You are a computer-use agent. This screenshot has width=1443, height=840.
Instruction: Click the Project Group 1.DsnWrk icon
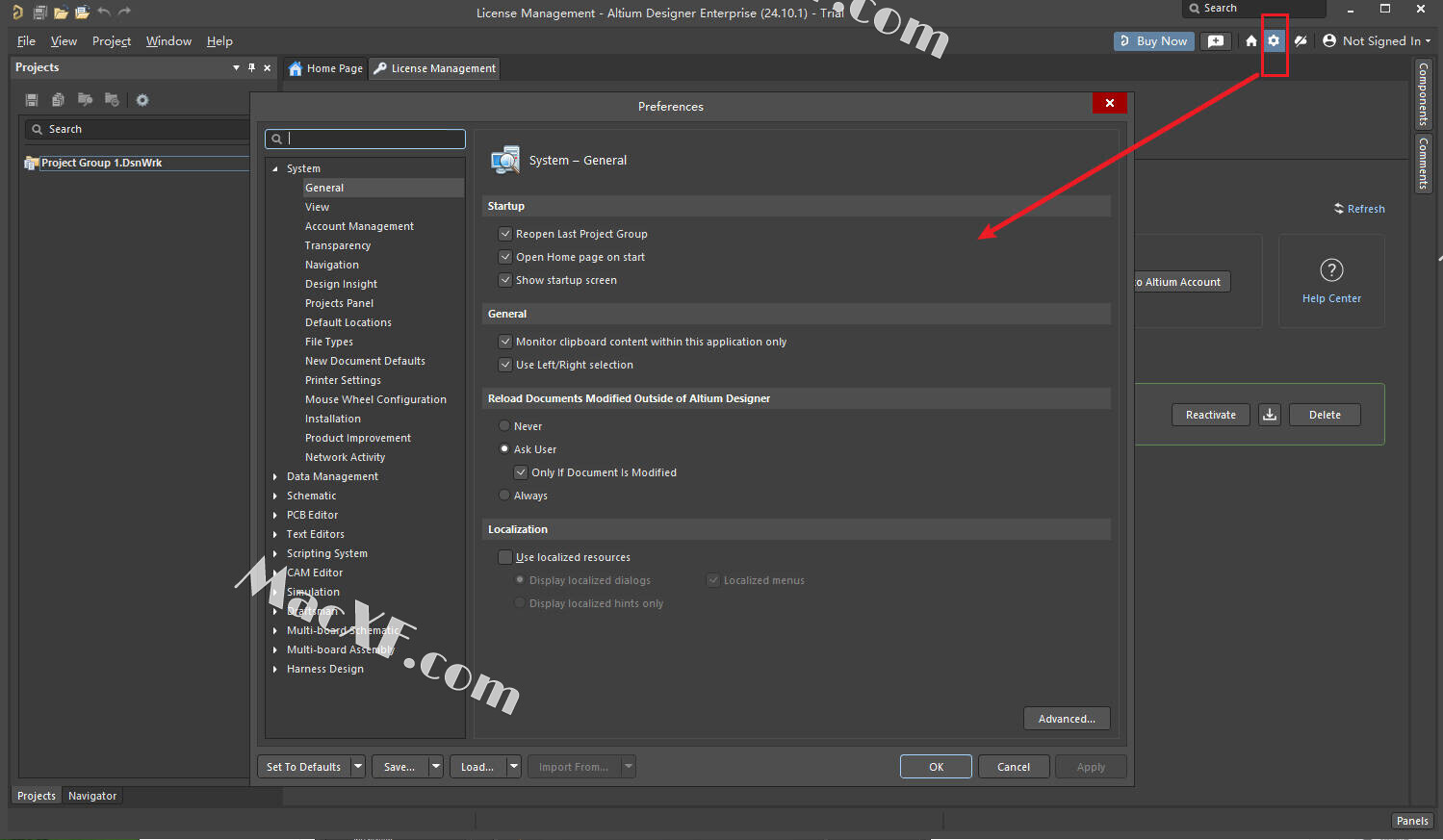coord(31,163)
